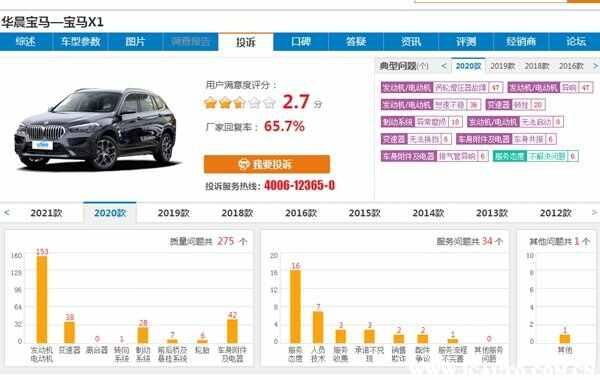Open the 车型参数 specifications tab
Screen dimensions: 600x380
(x=80, y=42)
